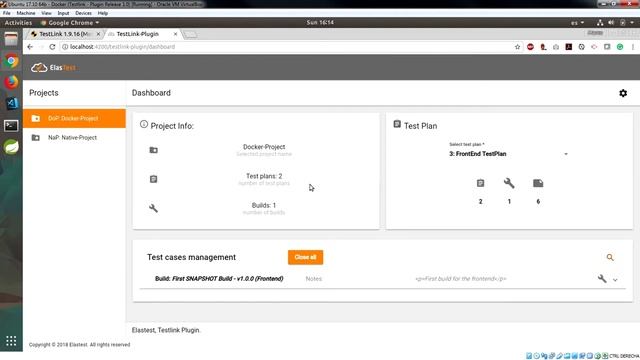
Task: Open search in Test cases management
Action: click(x=610, y=257)
